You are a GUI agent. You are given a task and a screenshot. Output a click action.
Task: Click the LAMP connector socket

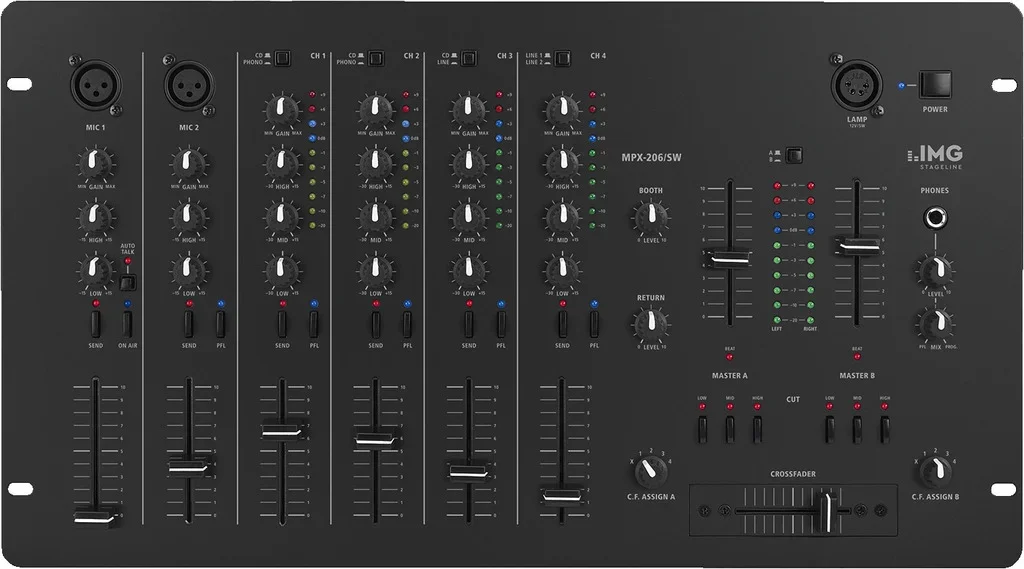(857, 85)
